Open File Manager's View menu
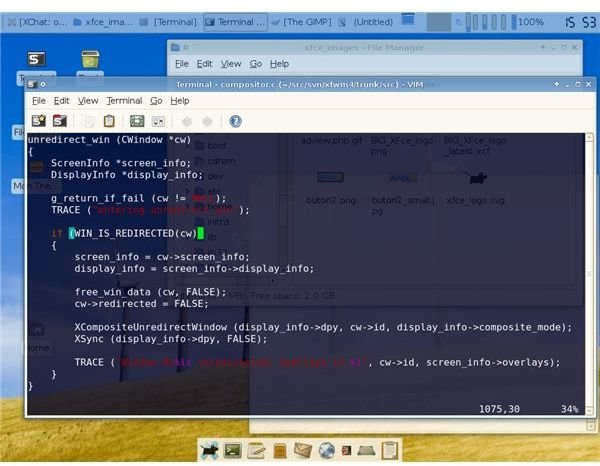The width and height of the screenshot is (600, 466). click(x=231, y=64)
